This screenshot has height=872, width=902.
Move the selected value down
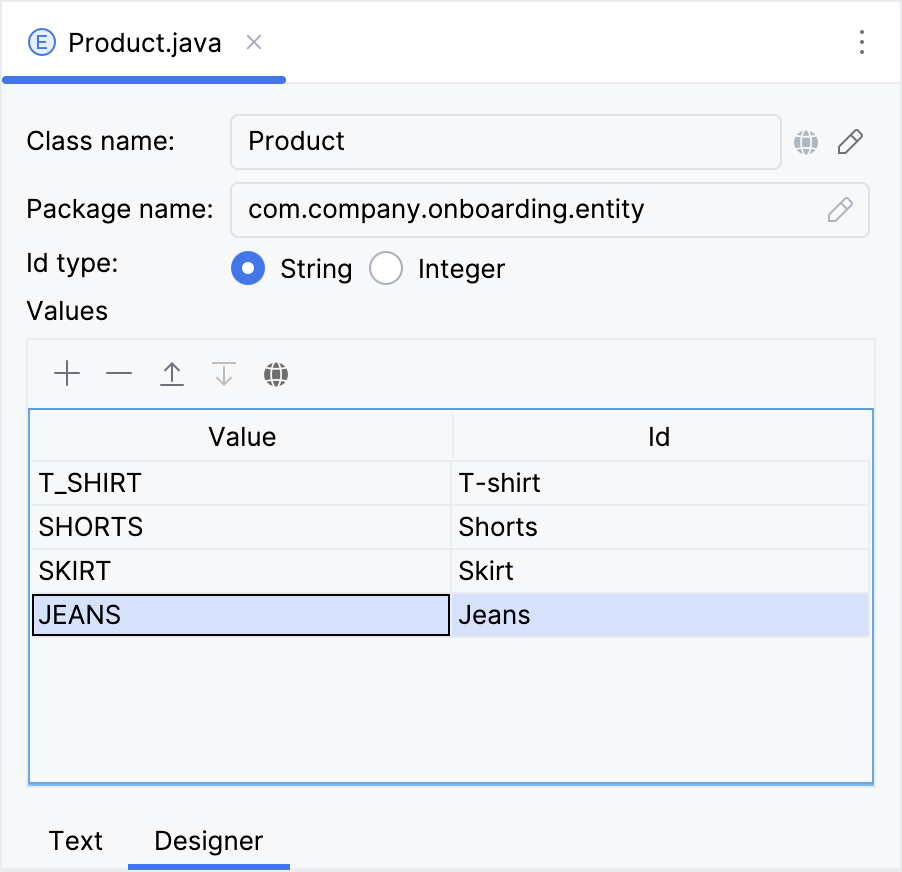coord(224,373)
